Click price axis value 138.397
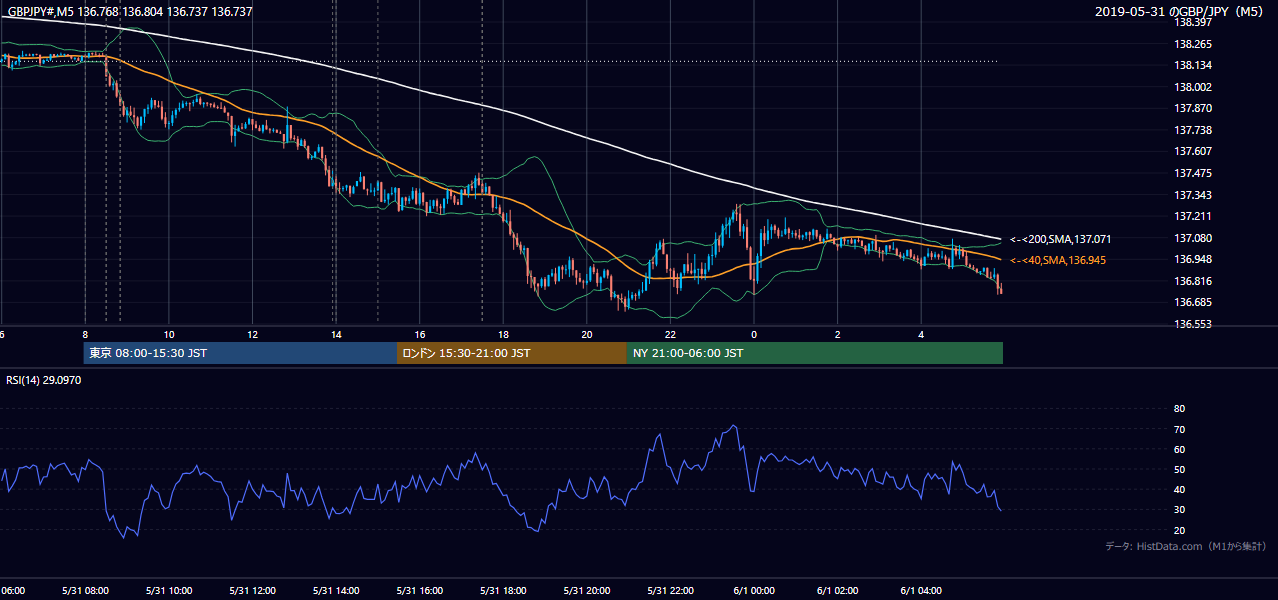Image resolution: width=1278 pixels, height=600 pixels. click(x=1192, y=22)
